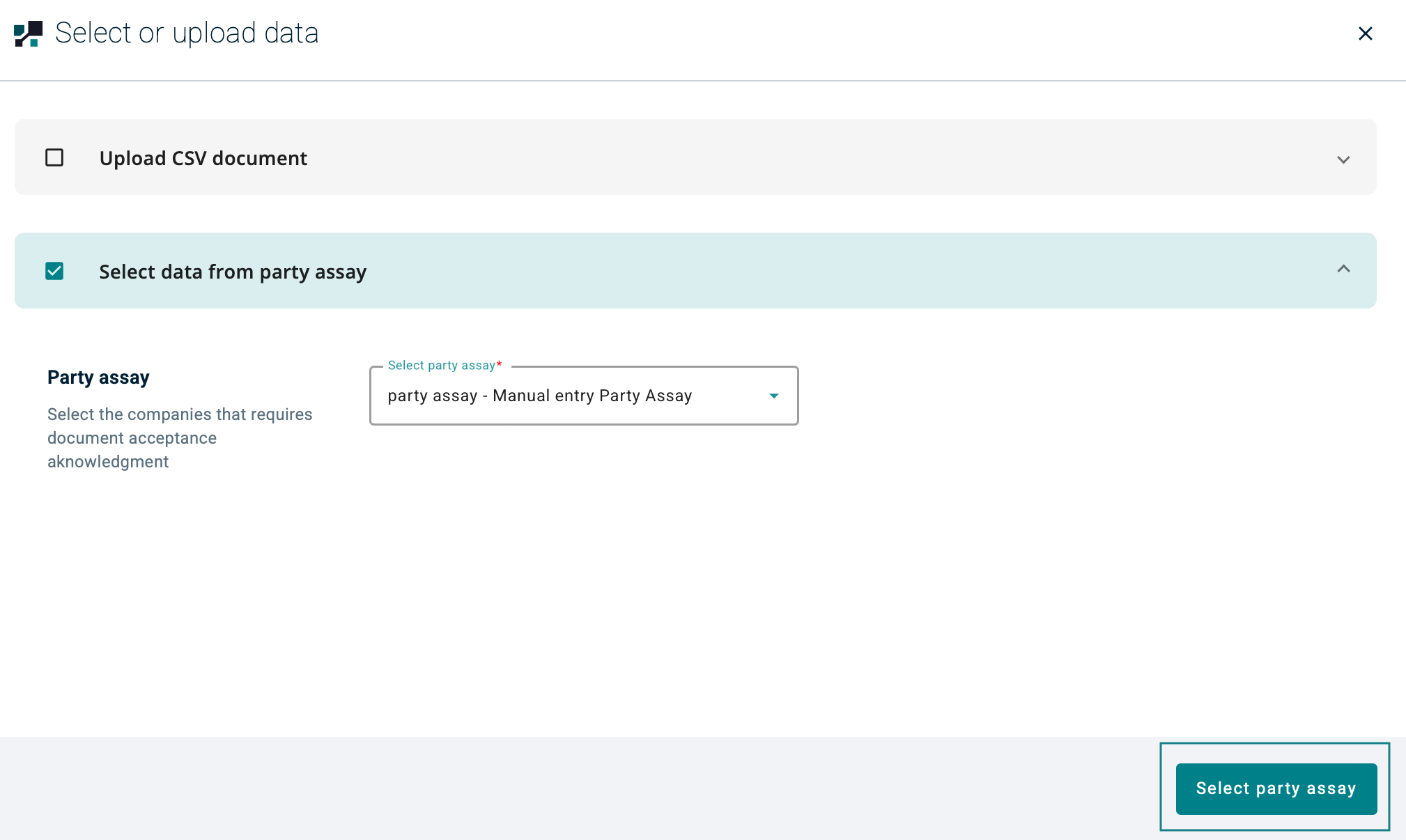Image resolution: width=1406 pixels, height=840 pixels.
Task: Click blank area of gray Upload CSV panel
Action: 766,158
